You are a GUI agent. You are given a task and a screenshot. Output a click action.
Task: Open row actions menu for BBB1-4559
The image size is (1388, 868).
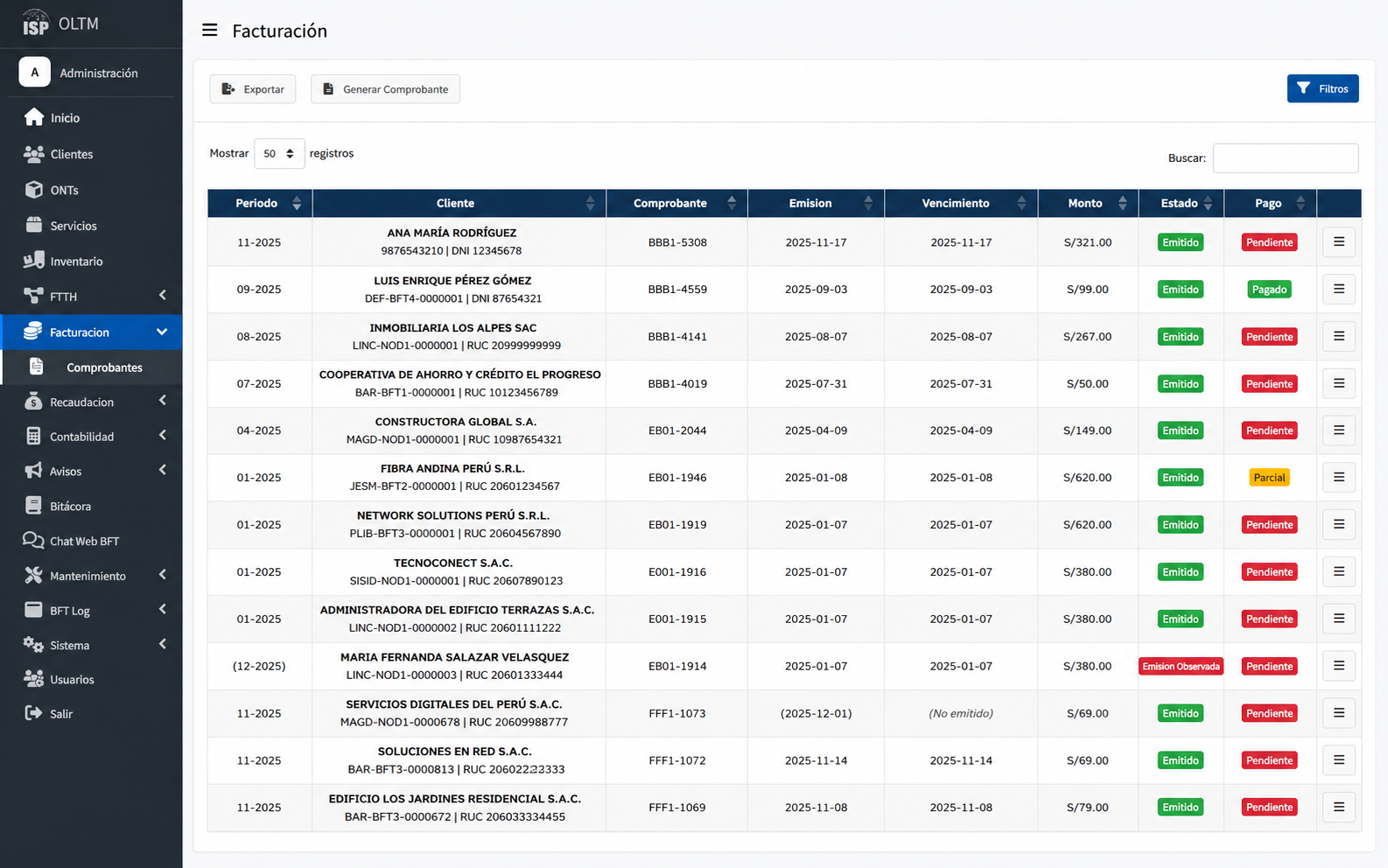tap(1339, 289)
